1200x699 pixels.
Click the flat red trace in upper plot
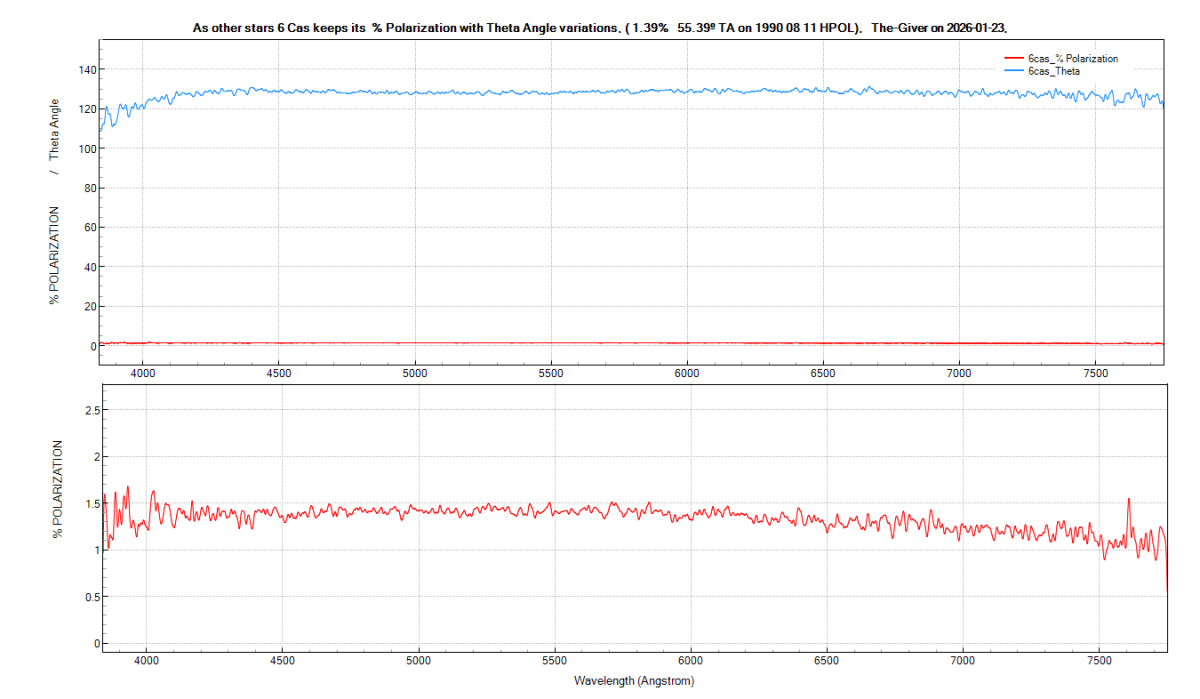[x=600, y=342]
